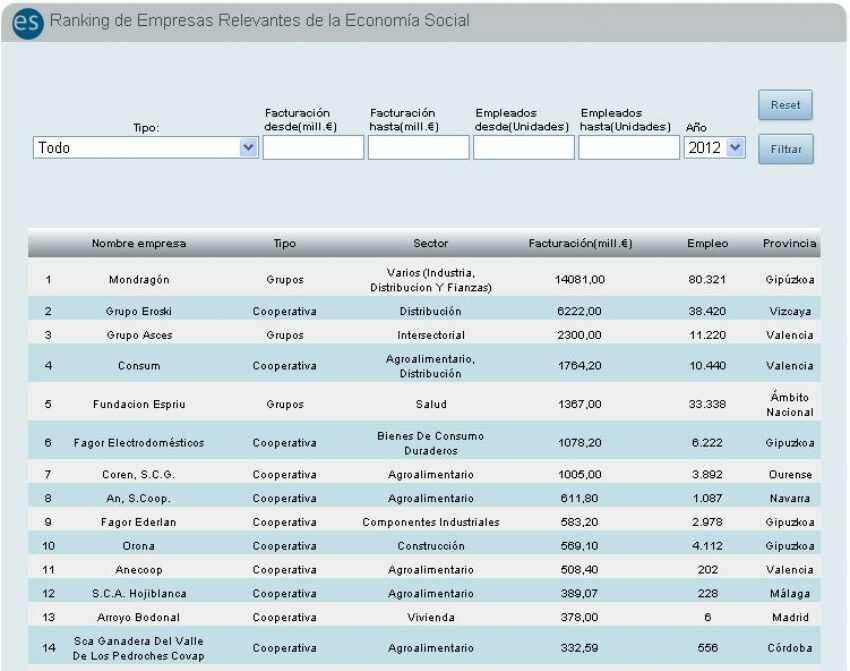Select the Coren, S.C.G. company name
Image resolution: width=850 pixels, height=671 pixels.
pos(139,474)
